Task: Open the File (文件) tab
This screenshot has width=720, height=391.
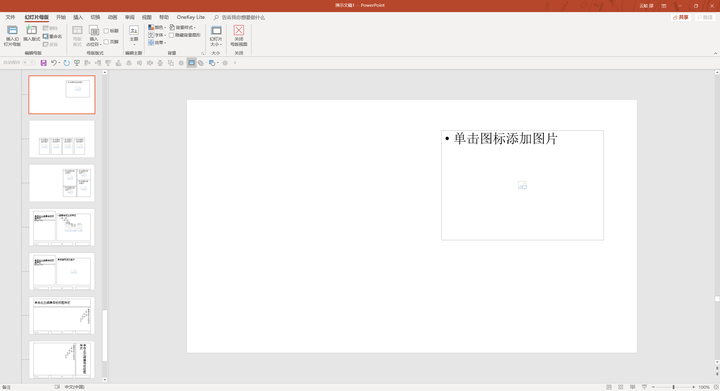Action: (x=10, y=17)
